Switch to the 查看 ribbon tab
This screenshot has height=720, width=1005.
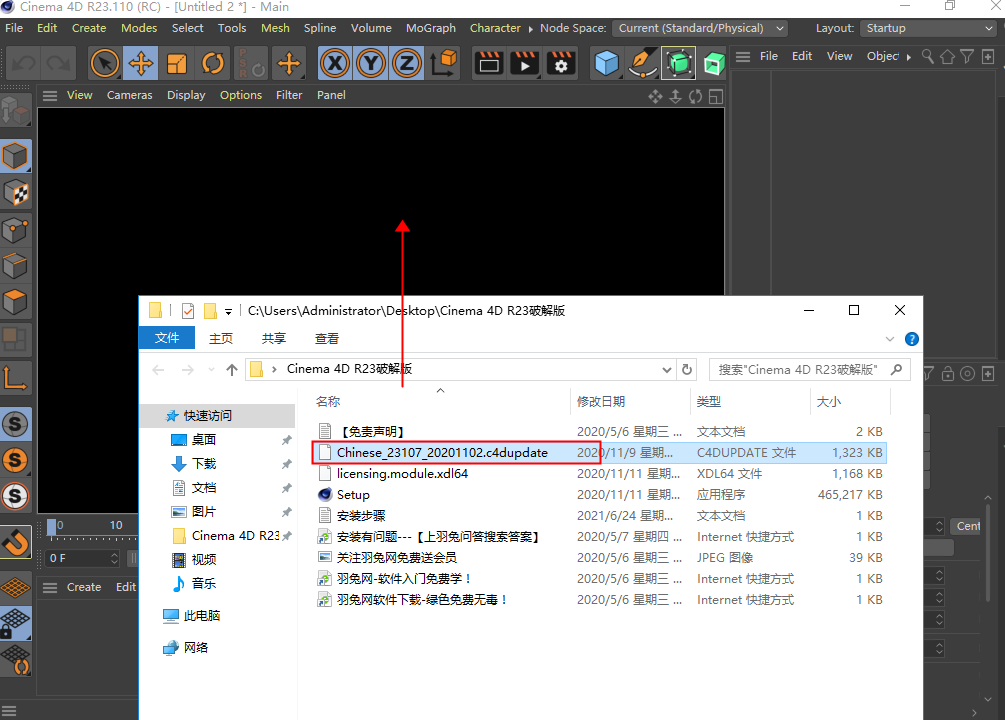coord(327,339)
